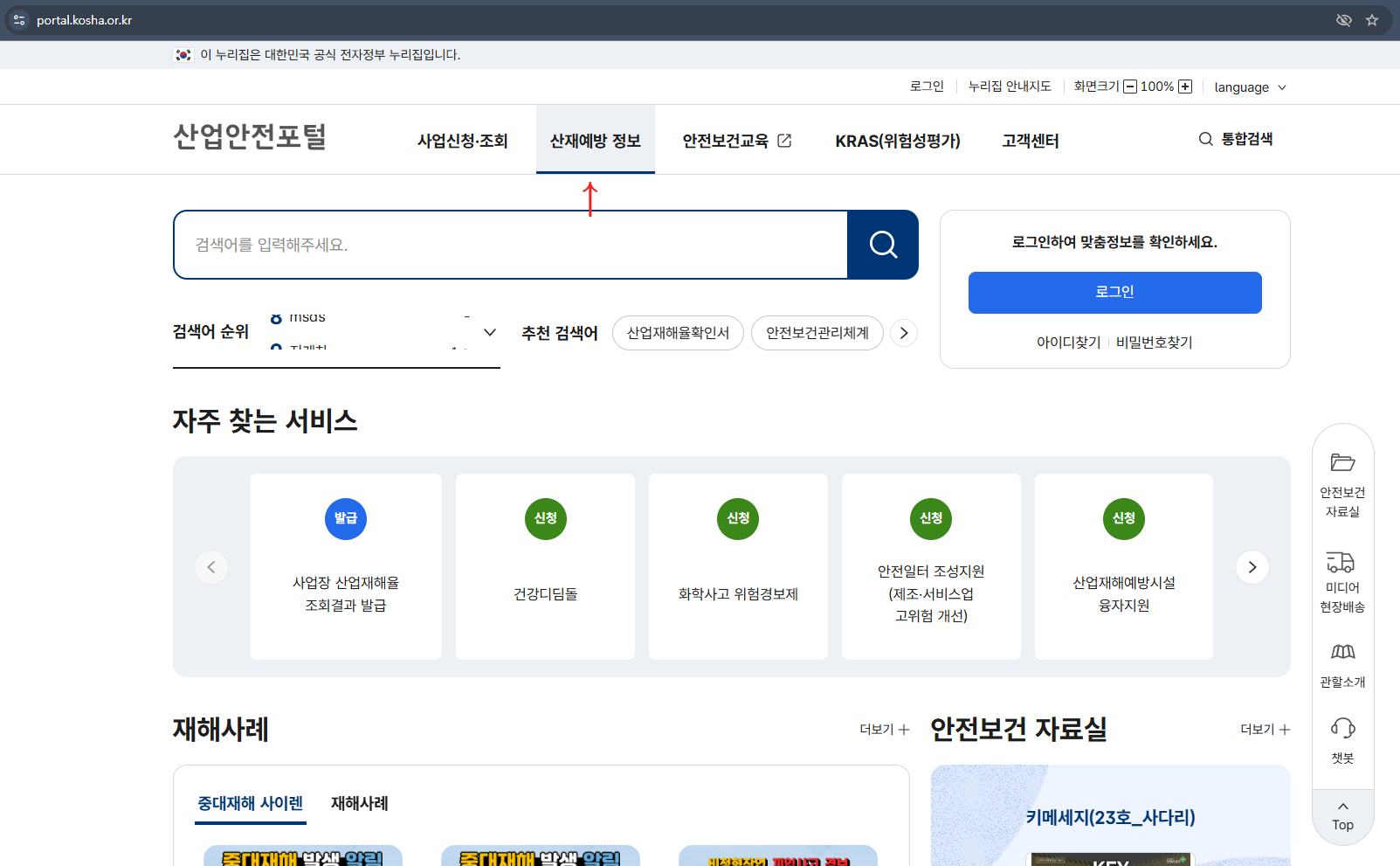
Task: Open 산업재해예방시설 융자지원 card text
Action: tap(1124, 594)
